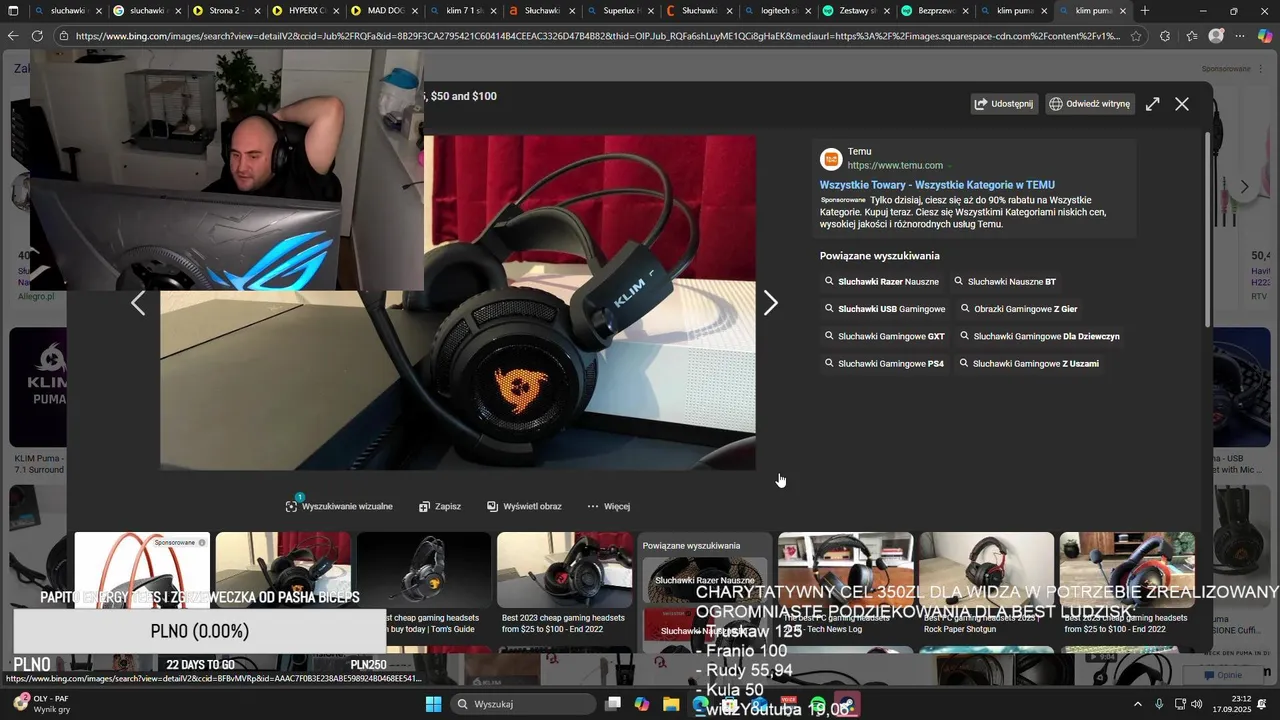Viewport: 1280px width, 720px height.
Task: Search related: Słuchawki Gamingowe Z Uszami
Action: (1029, 363)
